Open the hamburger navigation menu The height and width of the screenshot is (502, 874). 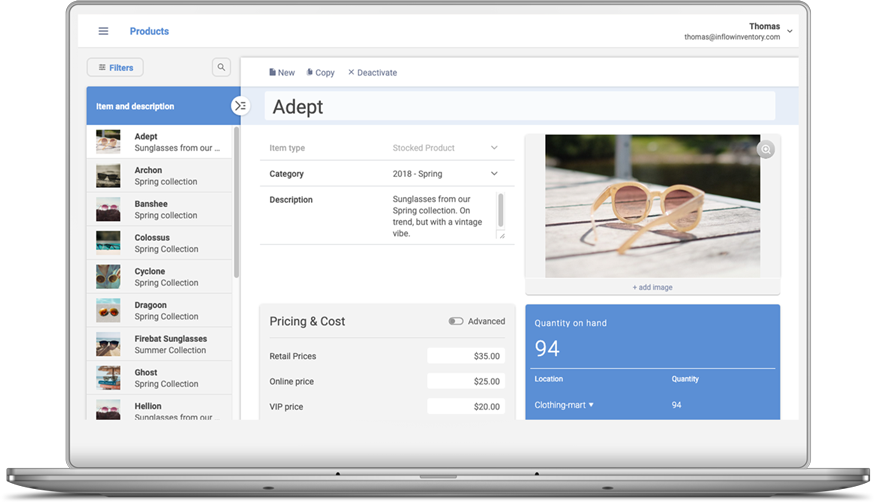tap(103, 31)
